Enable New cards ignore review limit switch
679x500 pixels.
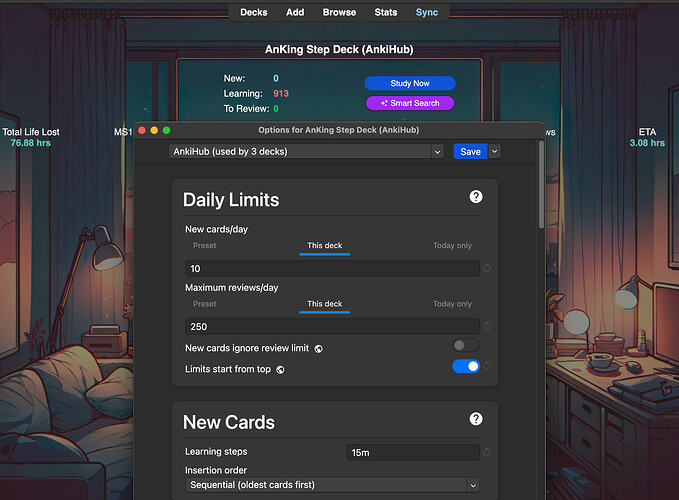click(x=465, y=346)
